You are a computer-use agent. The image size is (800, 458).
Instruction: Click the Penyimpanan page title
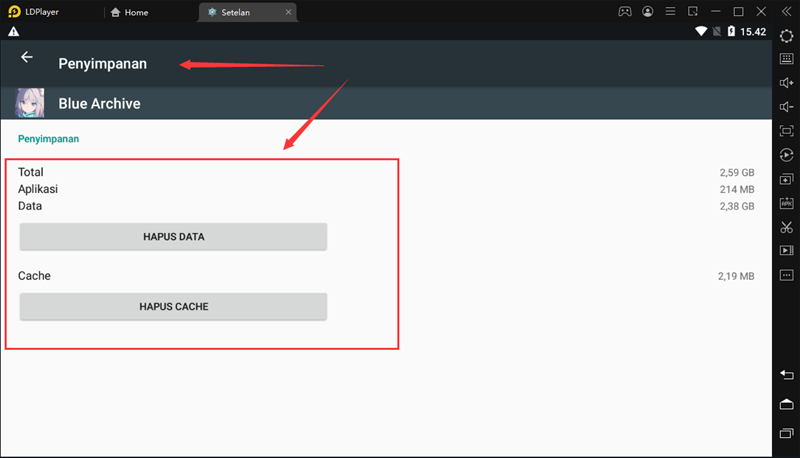103,64
